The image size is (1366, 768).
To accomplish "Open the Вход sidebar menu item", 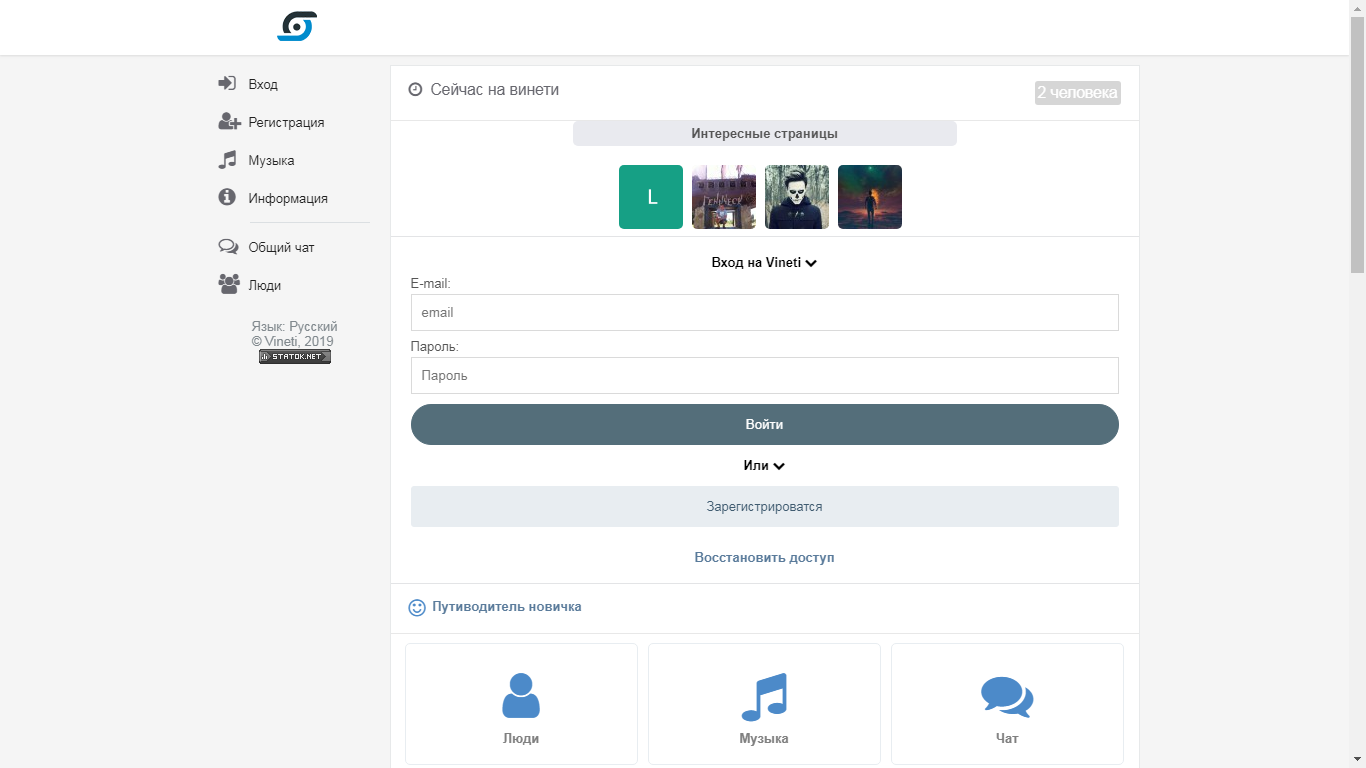I will tap(263, 84).
